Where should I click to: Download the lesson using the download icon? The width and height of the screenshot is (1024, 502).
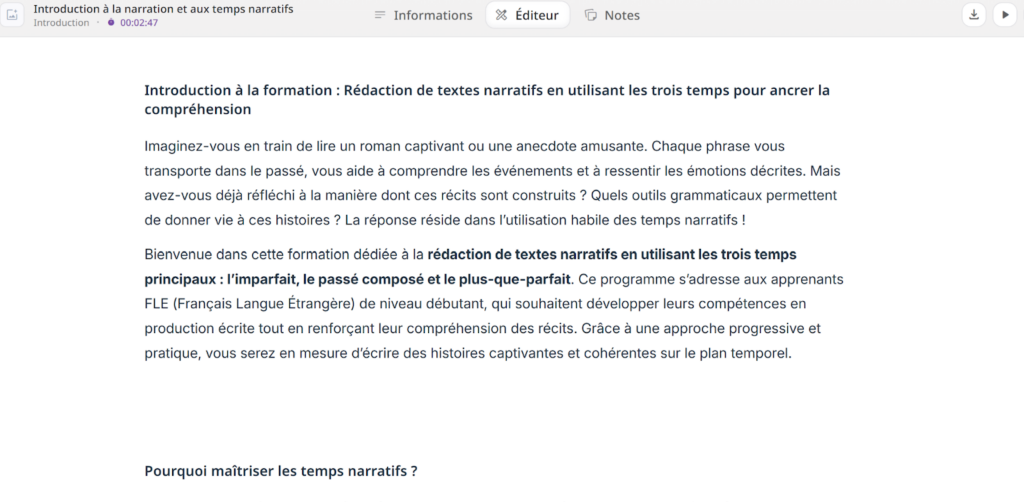[973, 15]
